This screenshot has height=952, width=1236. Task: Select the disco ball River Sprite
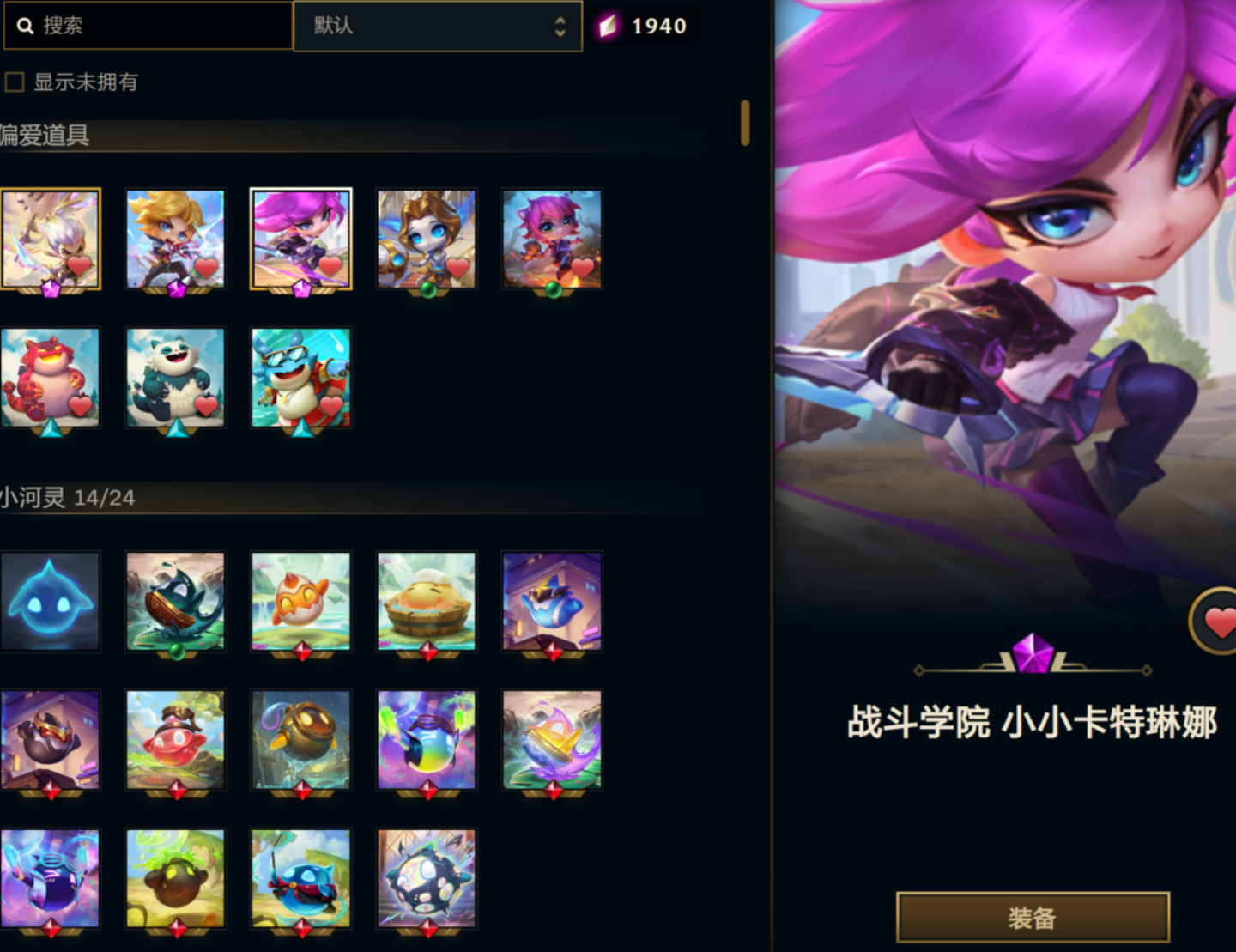(x=427, y=878)
